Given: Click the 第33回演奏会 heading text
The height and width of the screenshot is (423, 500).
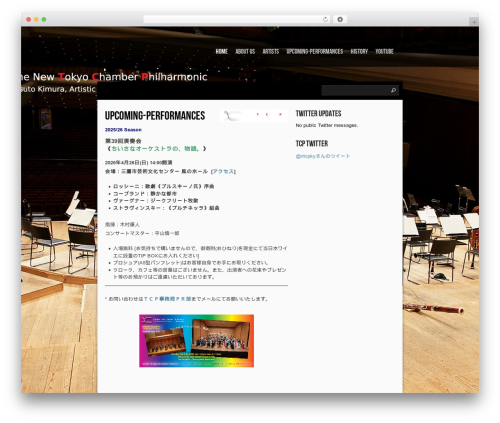Looking at the screenshot, I should point(123,141).
